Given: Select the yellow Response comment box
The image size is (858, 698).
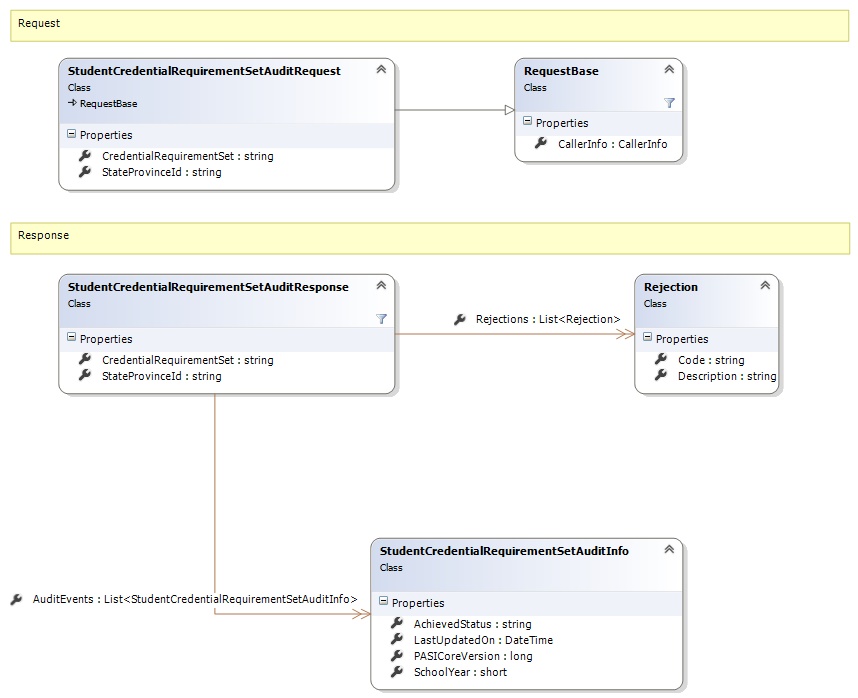Looking at the screenshot, I should (429, 238).
